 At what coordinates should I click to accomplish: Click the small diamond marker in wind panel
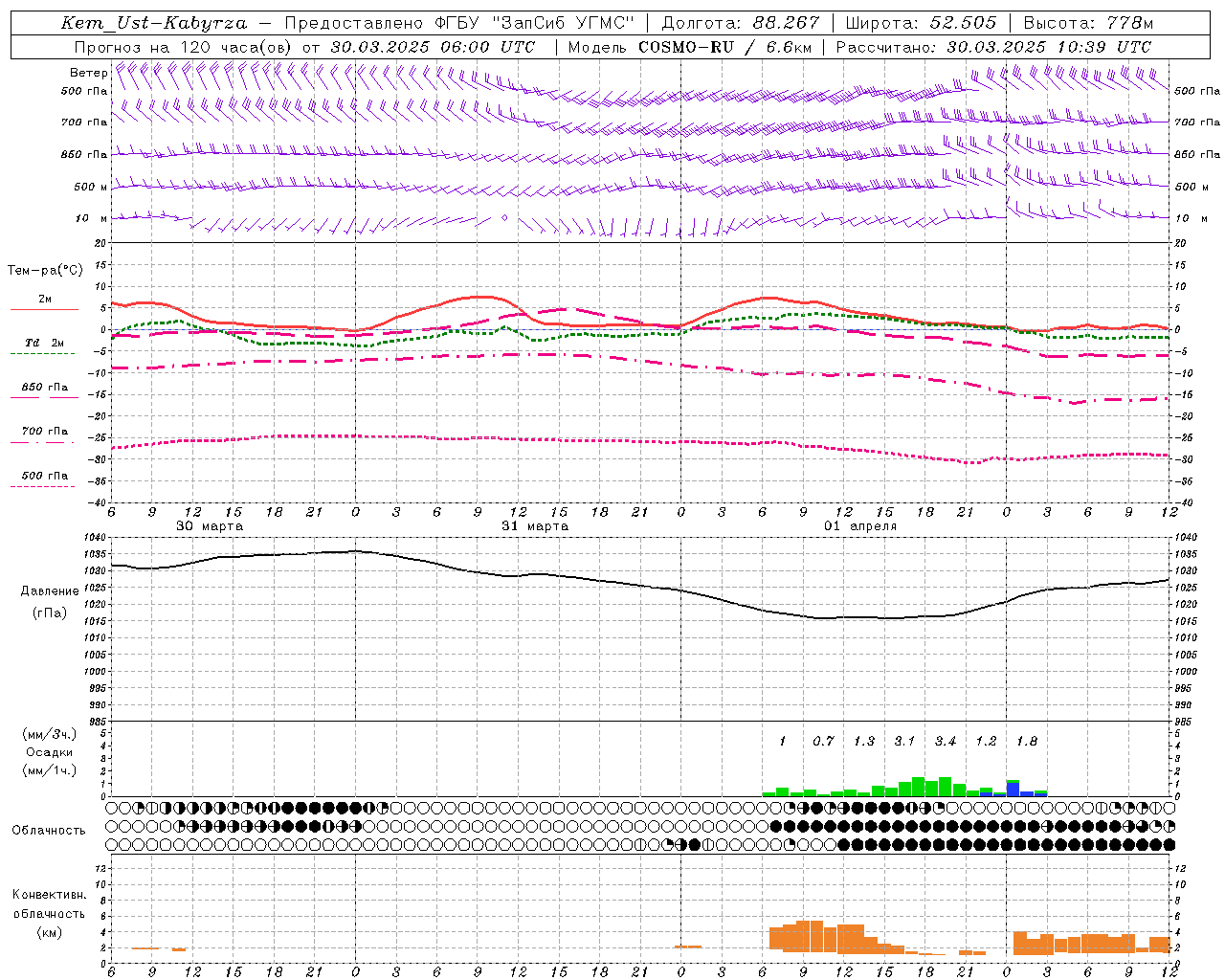504,218
